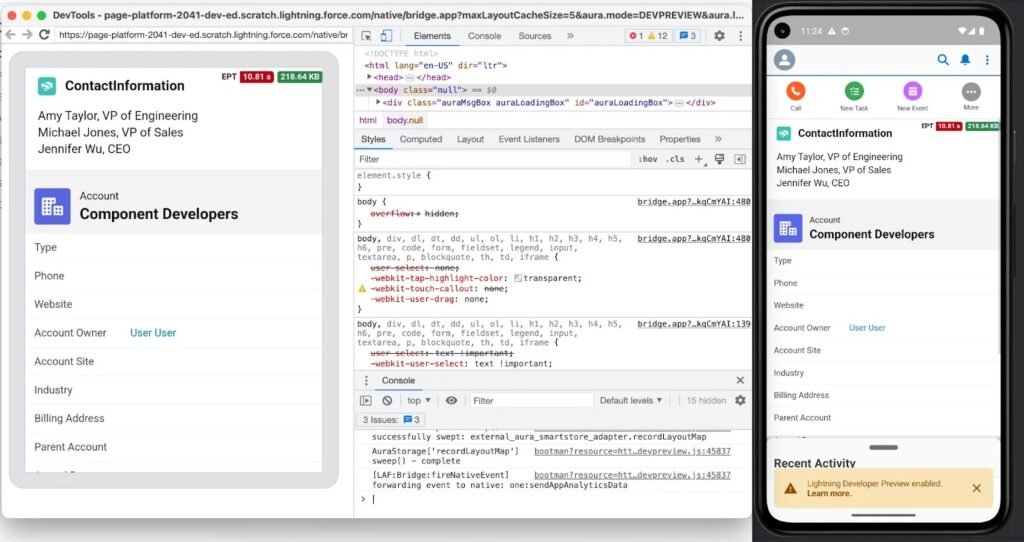Show more sidebar panes chevron
This screenshot has height=542, width=1024.
(x=718, y=139)
